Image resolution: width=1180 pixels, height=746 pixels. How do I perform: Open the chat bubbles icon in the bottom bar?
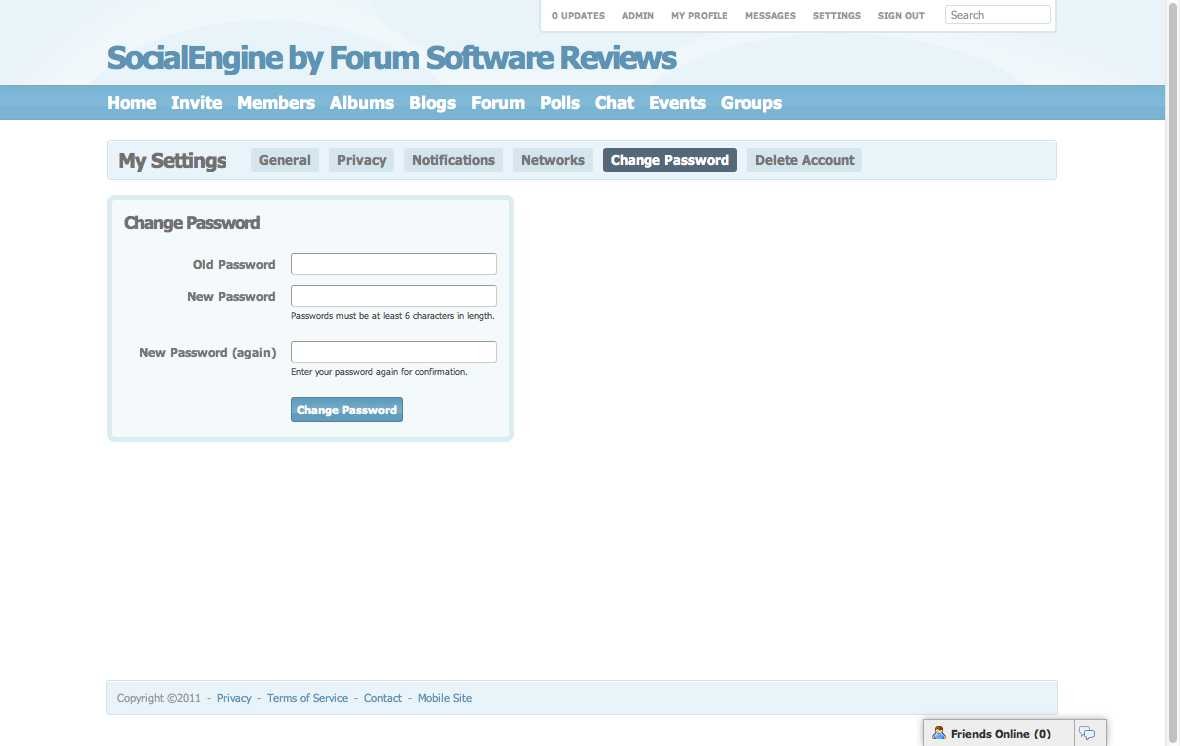pos(1088,733)
